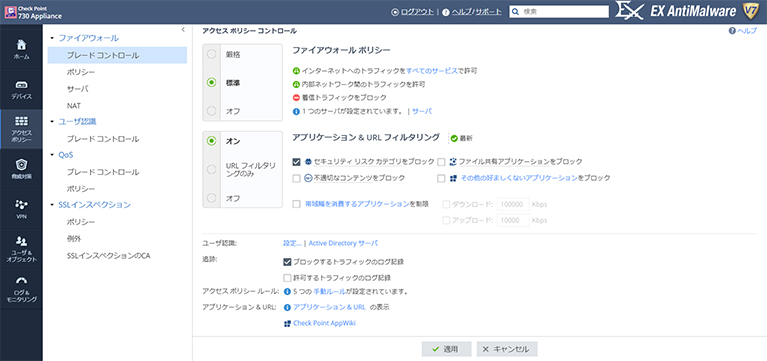Image resolution: width=767 pixels, height=361 pixels.
Task: Collapse the SSLインスペクション tree section
Action: coord(52,204)
